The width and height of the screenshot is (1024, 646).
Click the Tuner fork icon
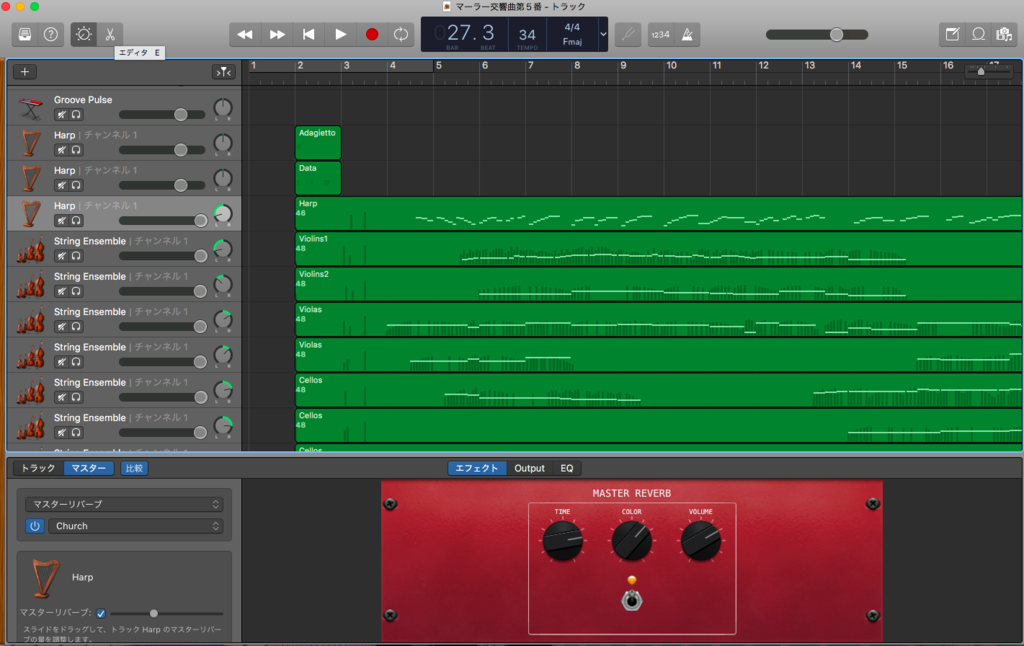628,34
